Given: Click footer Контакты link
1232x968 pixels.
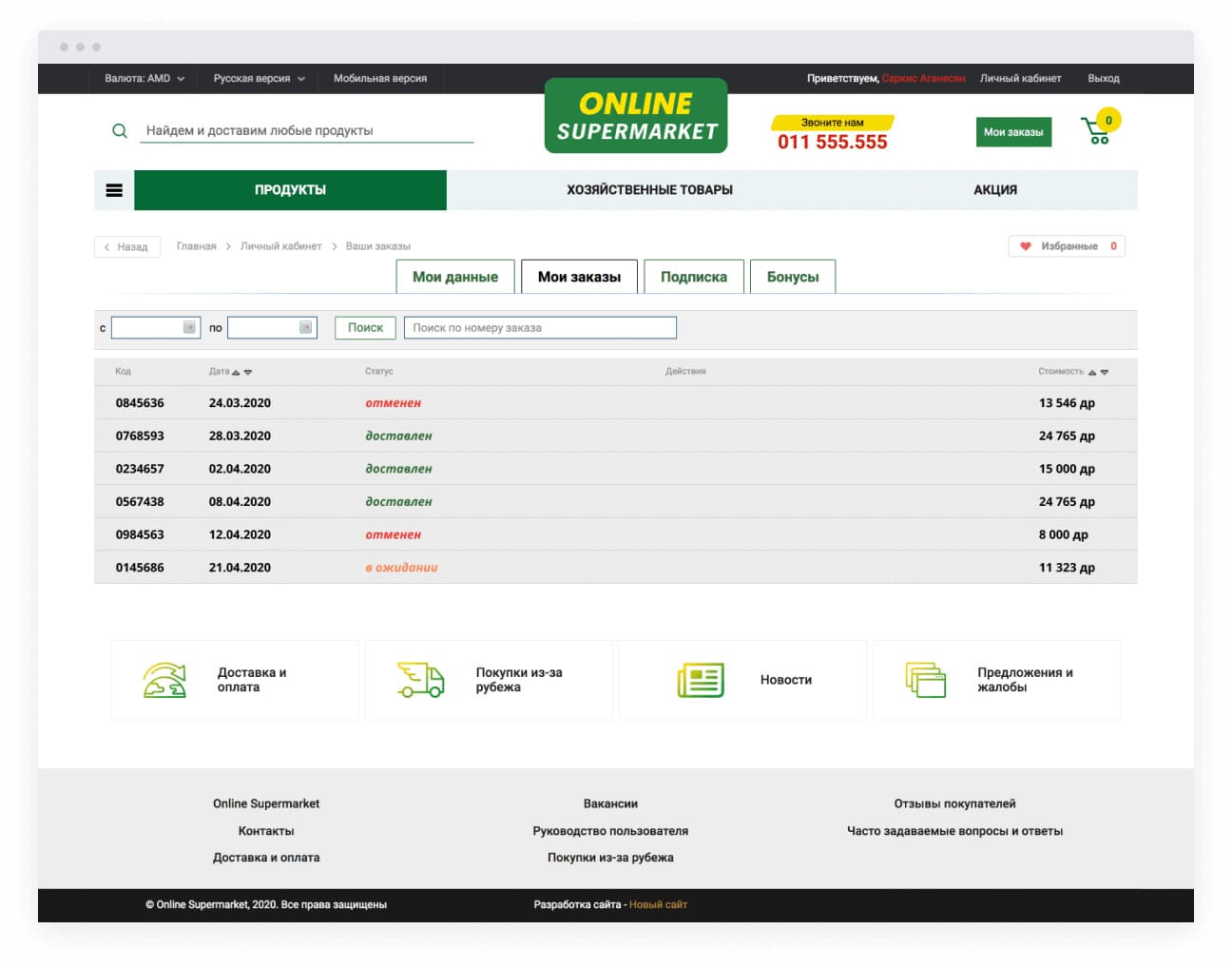Looking at the screenshot, I should point(266,831).
